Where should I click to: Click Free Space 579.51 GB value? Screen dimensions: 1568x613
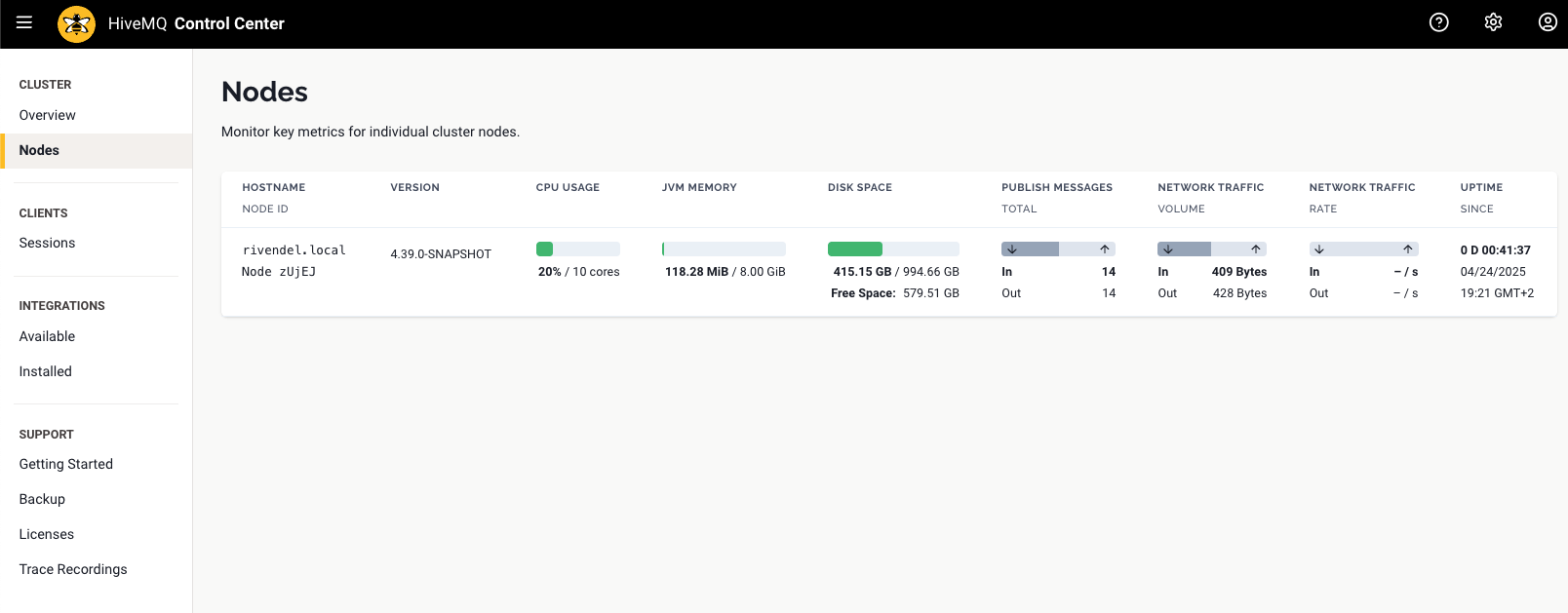895,293
